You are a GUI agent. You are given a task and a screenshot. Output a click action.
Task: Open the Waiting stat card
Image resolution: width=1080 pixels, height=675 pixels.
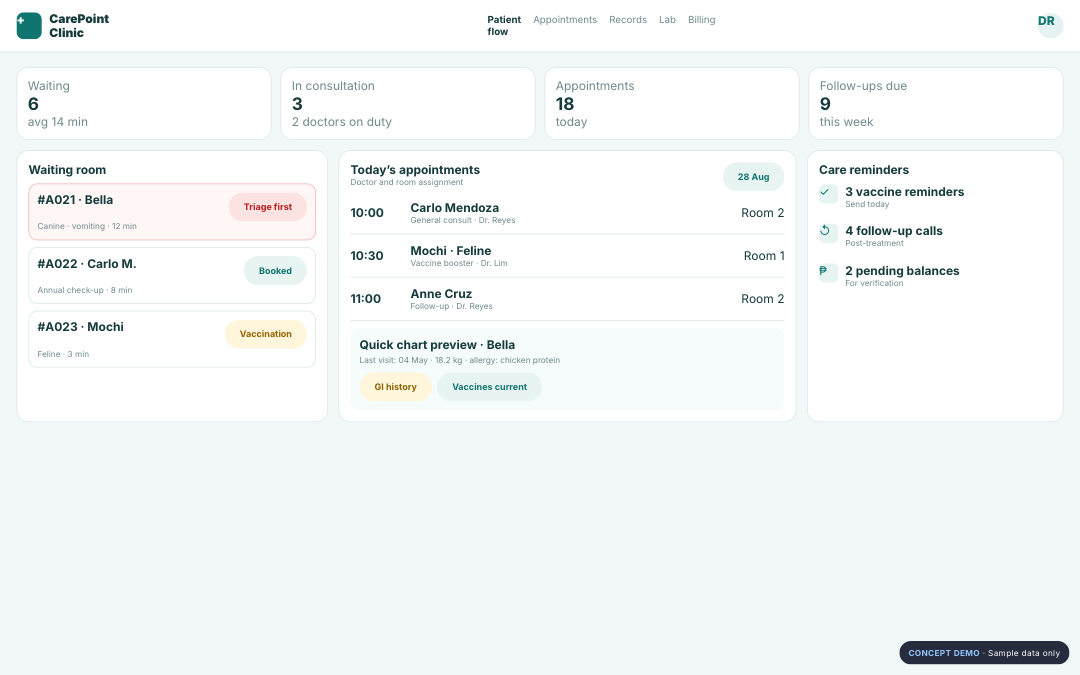pos(144,103)
